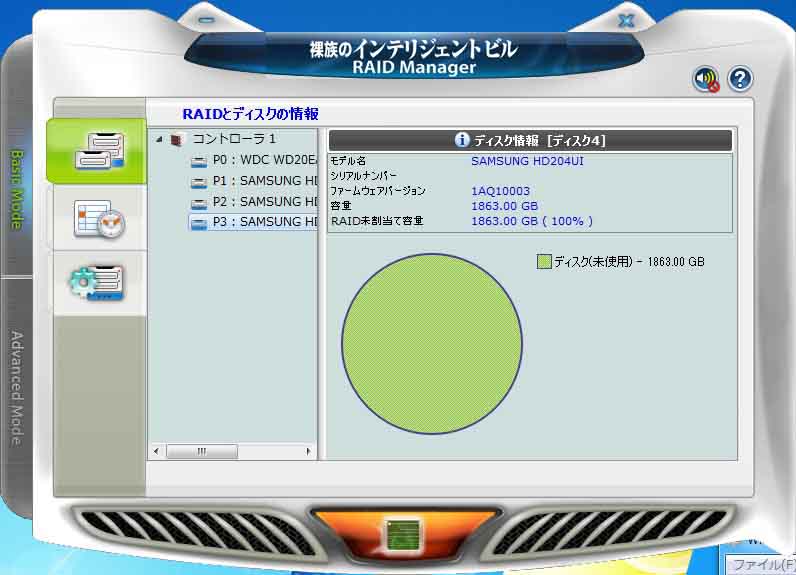Screen dimensions: 796x575
Task: Select P2 : SAMSUNG disk entry
Action: pyautogui.click(x=264, y=201)
